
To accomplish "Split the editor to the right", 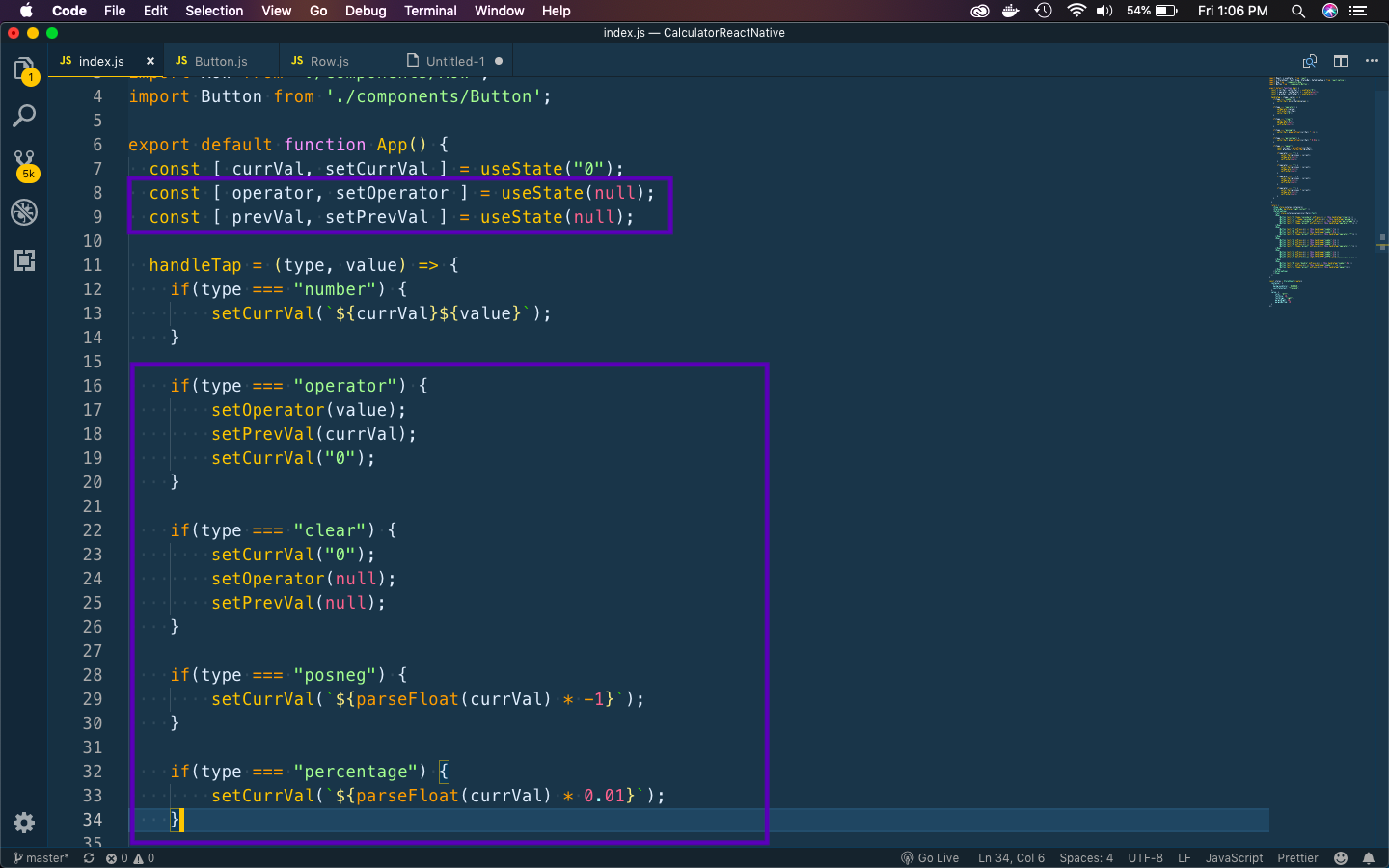I will coord(1341,61).
